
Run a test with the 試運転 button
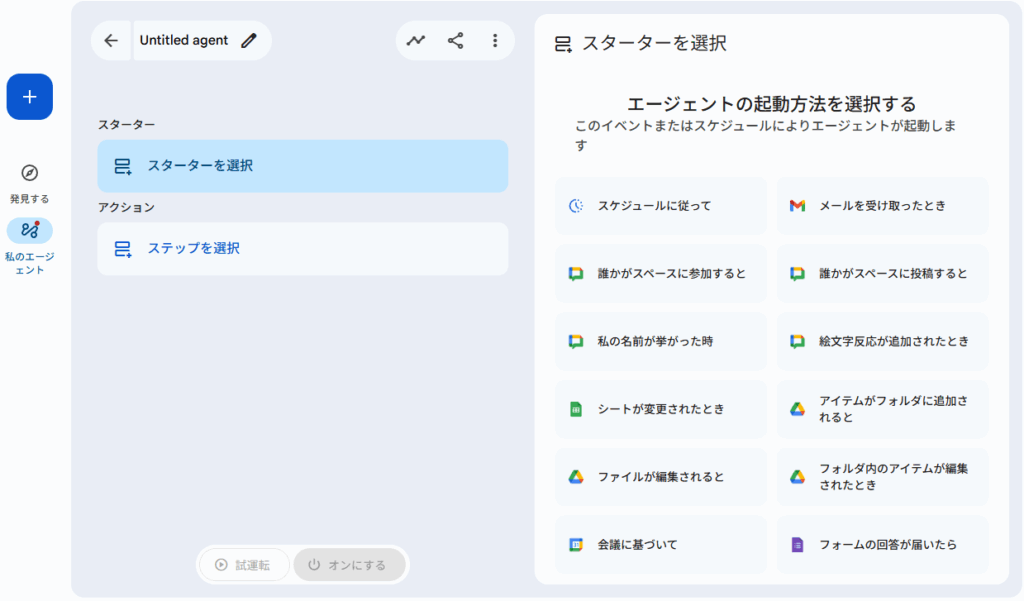[243, 564]
